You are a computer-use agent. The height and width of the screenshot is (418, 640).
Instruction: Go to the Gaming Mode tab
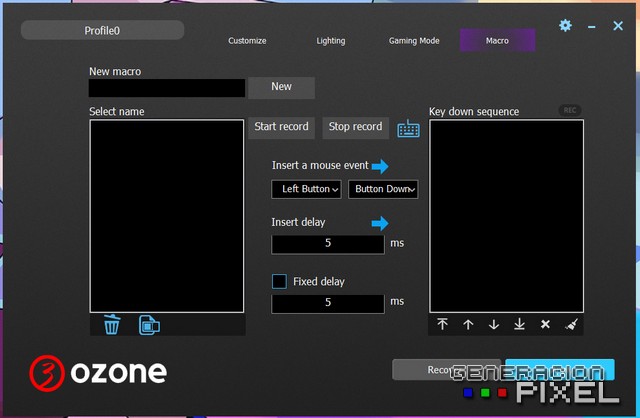point(414,41)
